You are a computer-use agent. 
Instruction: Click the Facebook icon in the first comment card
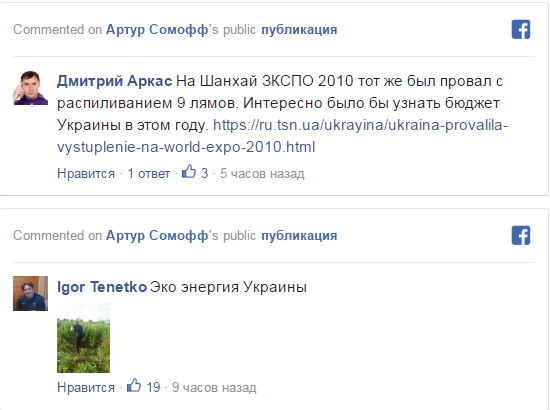point(521,29)
